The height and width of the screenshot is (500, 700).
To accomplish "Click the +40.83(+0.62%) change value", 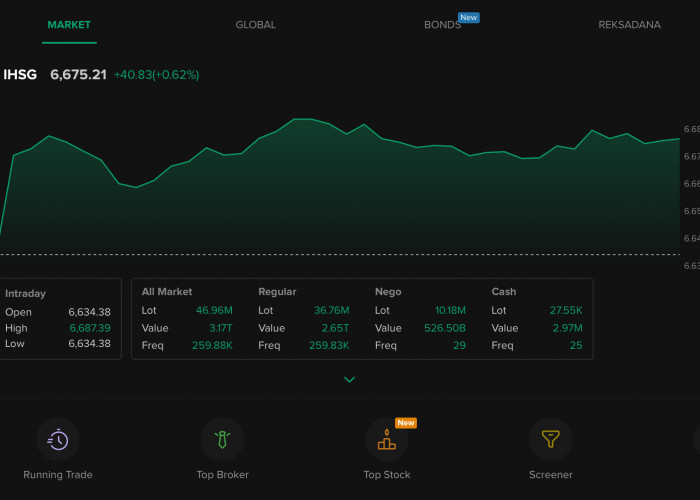I will (156, 75).
